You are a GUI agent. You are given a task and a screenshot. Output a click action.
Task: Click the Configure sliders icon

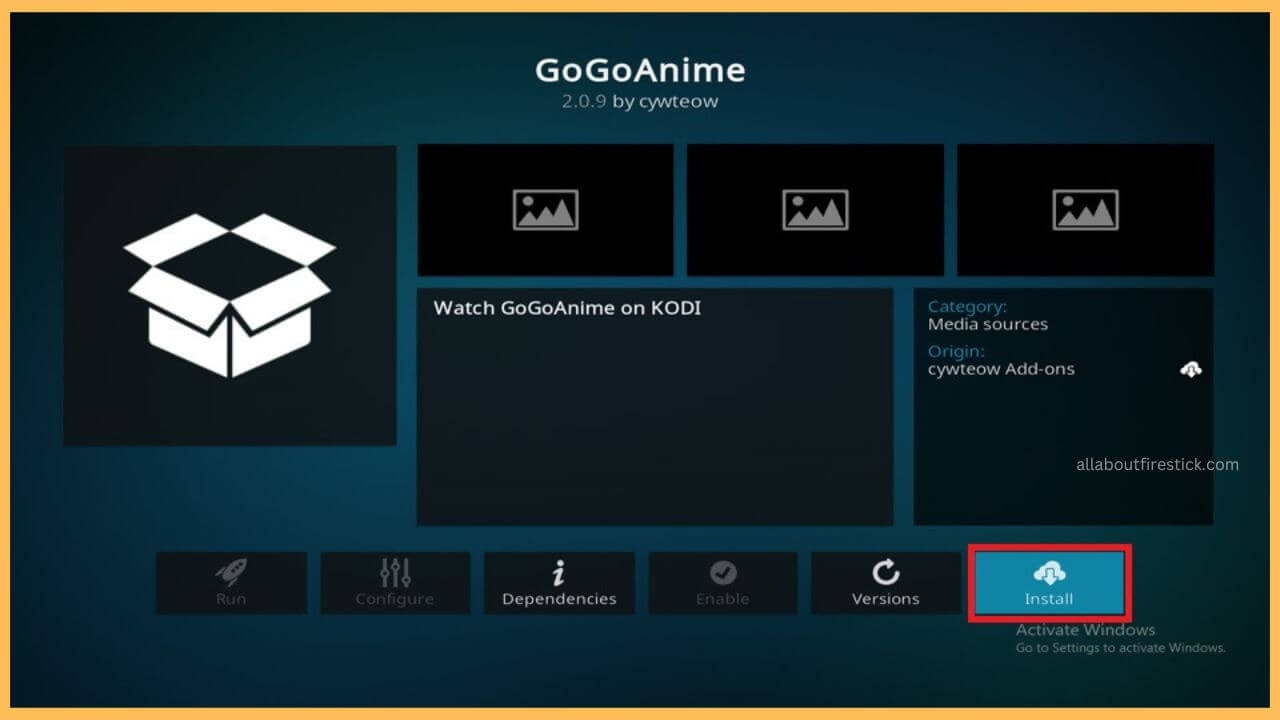(x=395, y=572)
